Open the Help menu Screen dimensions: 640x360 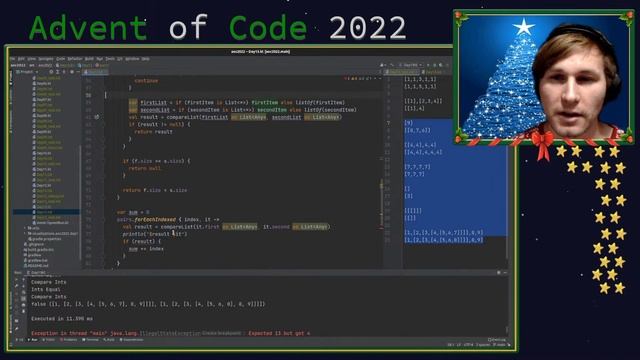tap(145, 59)
